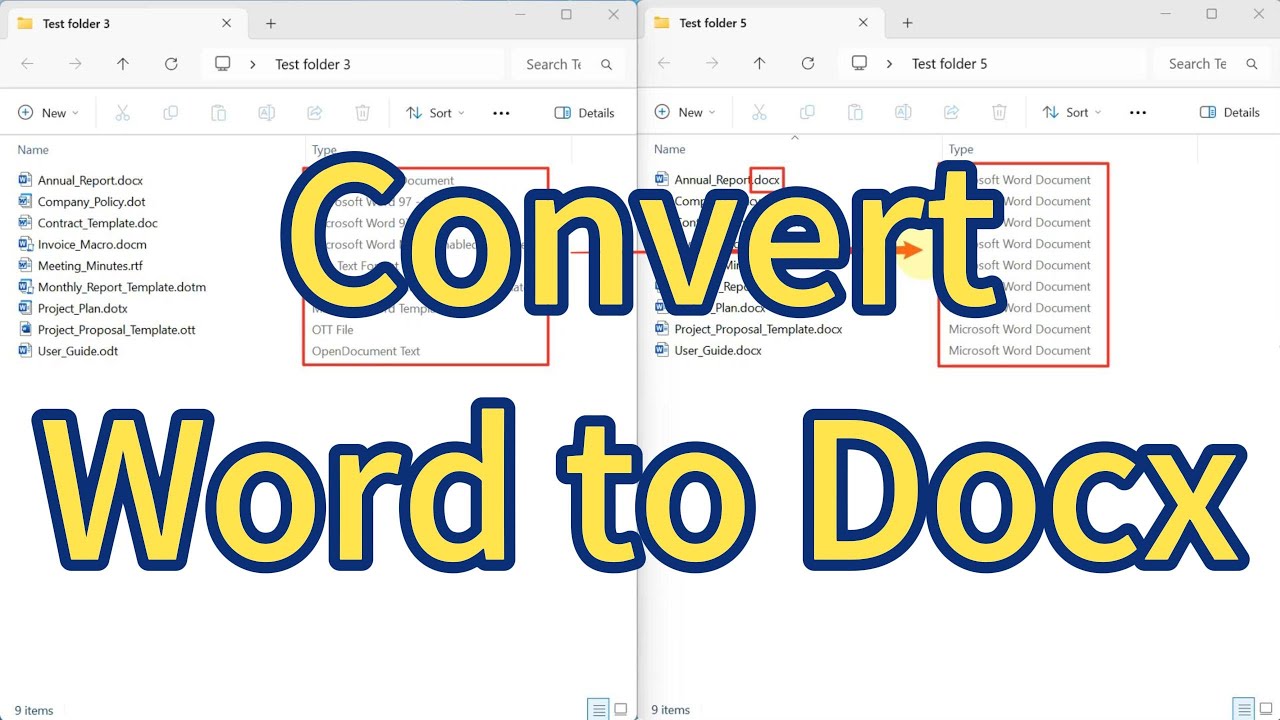Image resolution: width=1280 pixels, height=720 pixels.
Task: Toggle Details pane in Test folder 3
Action: point(585,113)
